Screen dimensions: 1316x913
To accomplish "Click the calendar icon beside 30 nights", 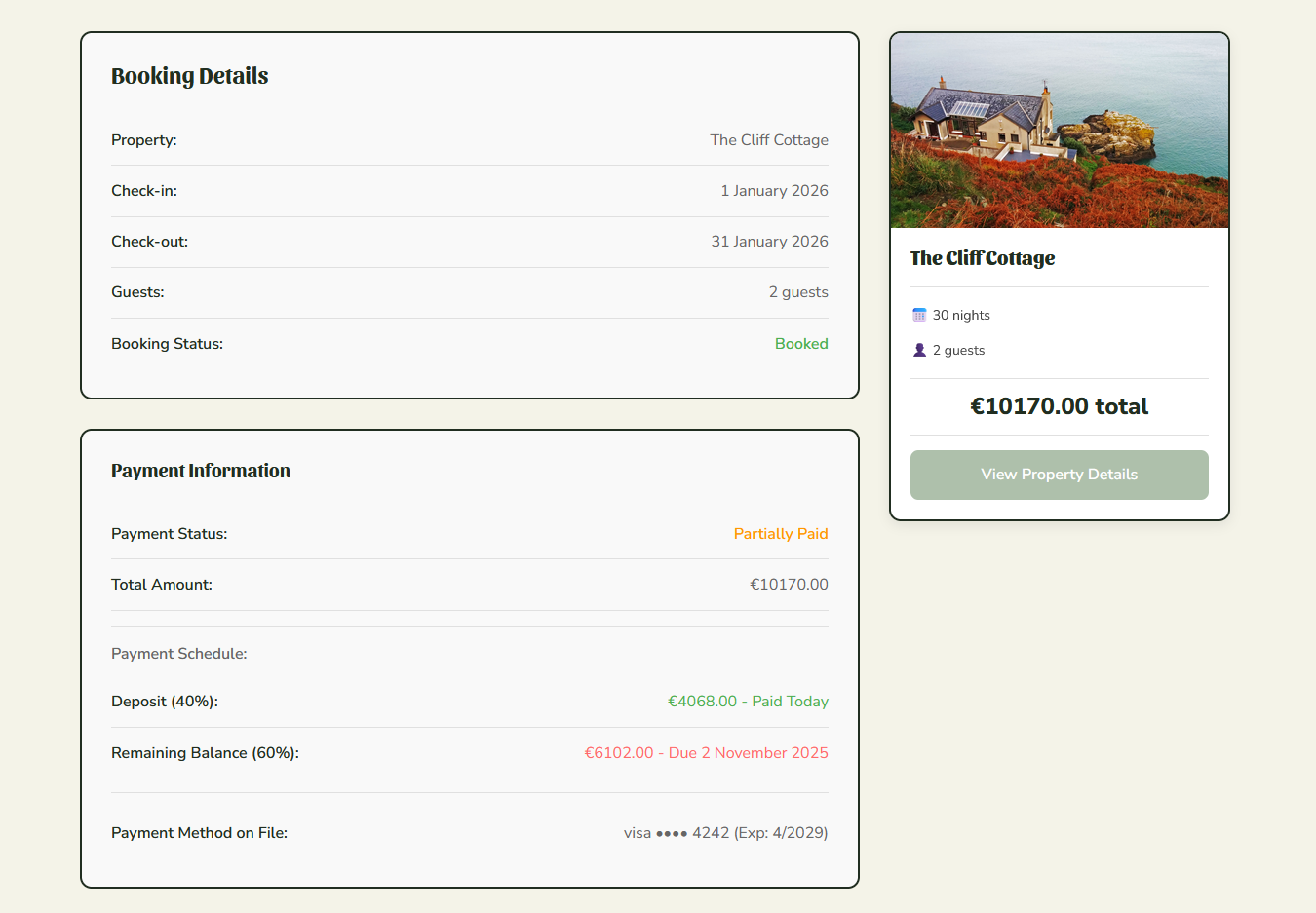I will pyautogui.click(x=918, y=314).
